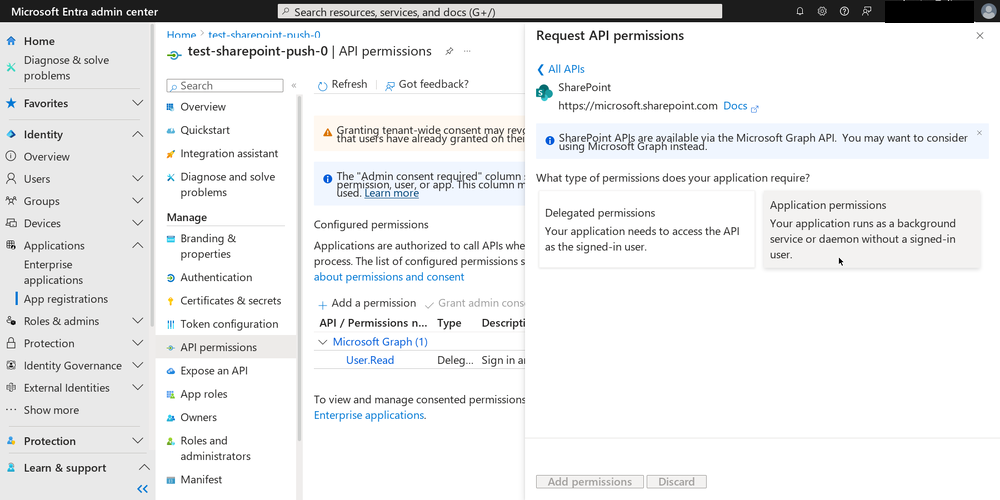Collapse the left navigation with double chevron
The width and height of the screenshot is (1000, 500).
(x=142, y=489)
